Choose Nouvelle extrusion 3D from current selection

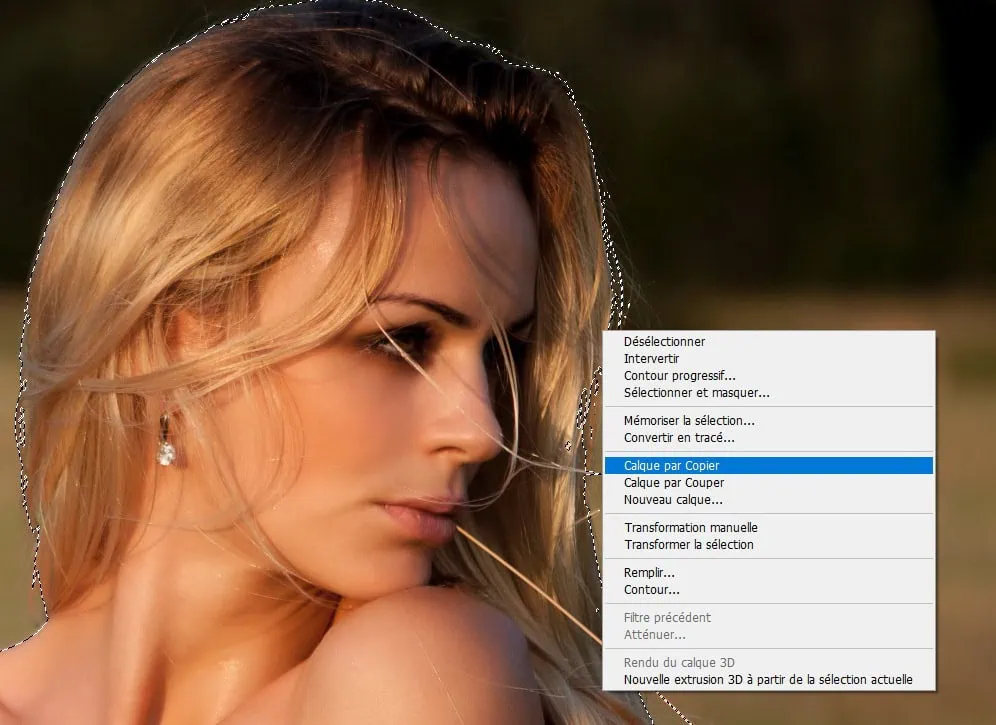pyautogui.click(x=767, y=680)
